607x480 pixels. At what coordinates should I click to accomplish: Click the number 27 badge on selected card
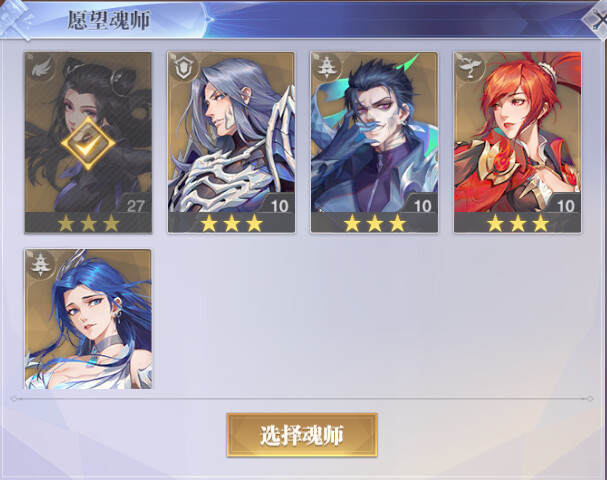[x=135, y=206]
